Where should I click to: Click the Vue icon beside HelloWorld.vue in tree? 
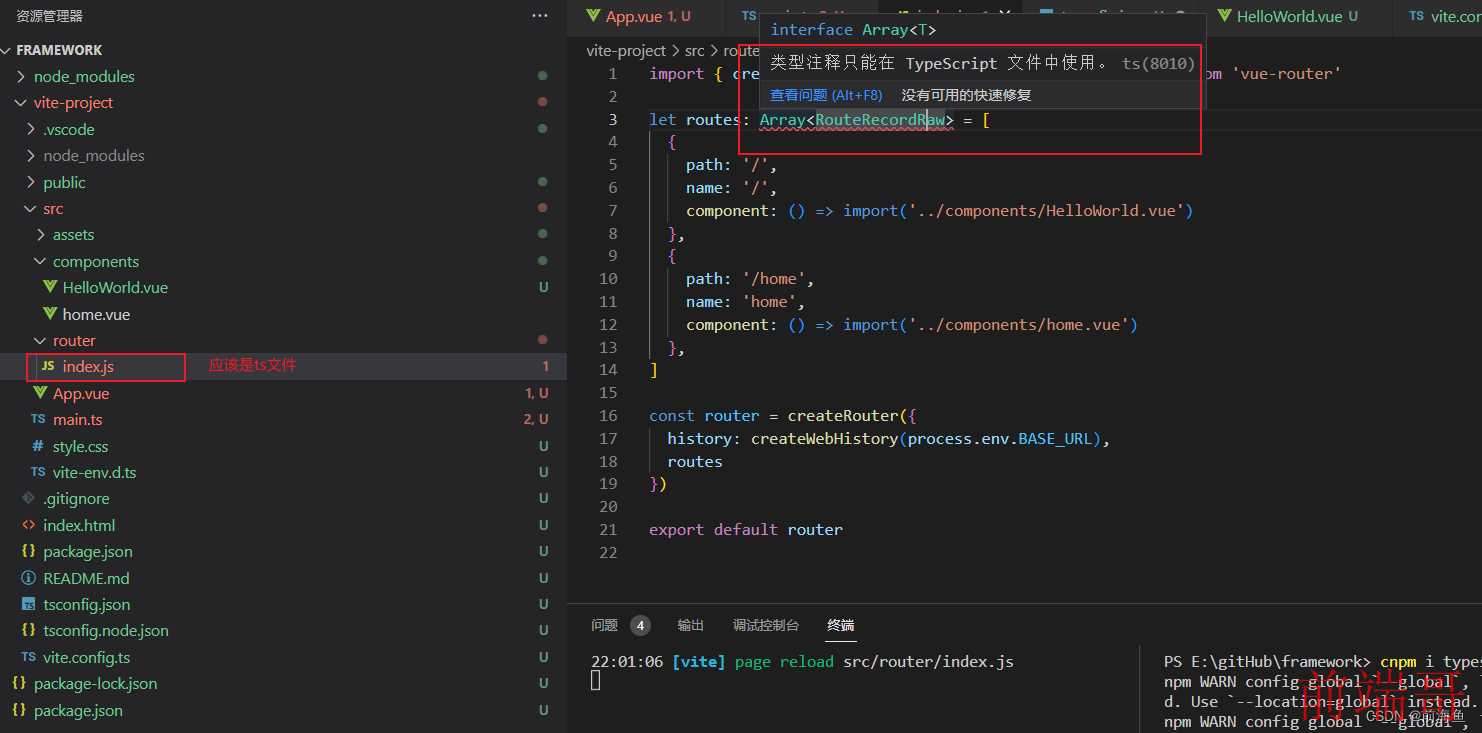point(50,287)
